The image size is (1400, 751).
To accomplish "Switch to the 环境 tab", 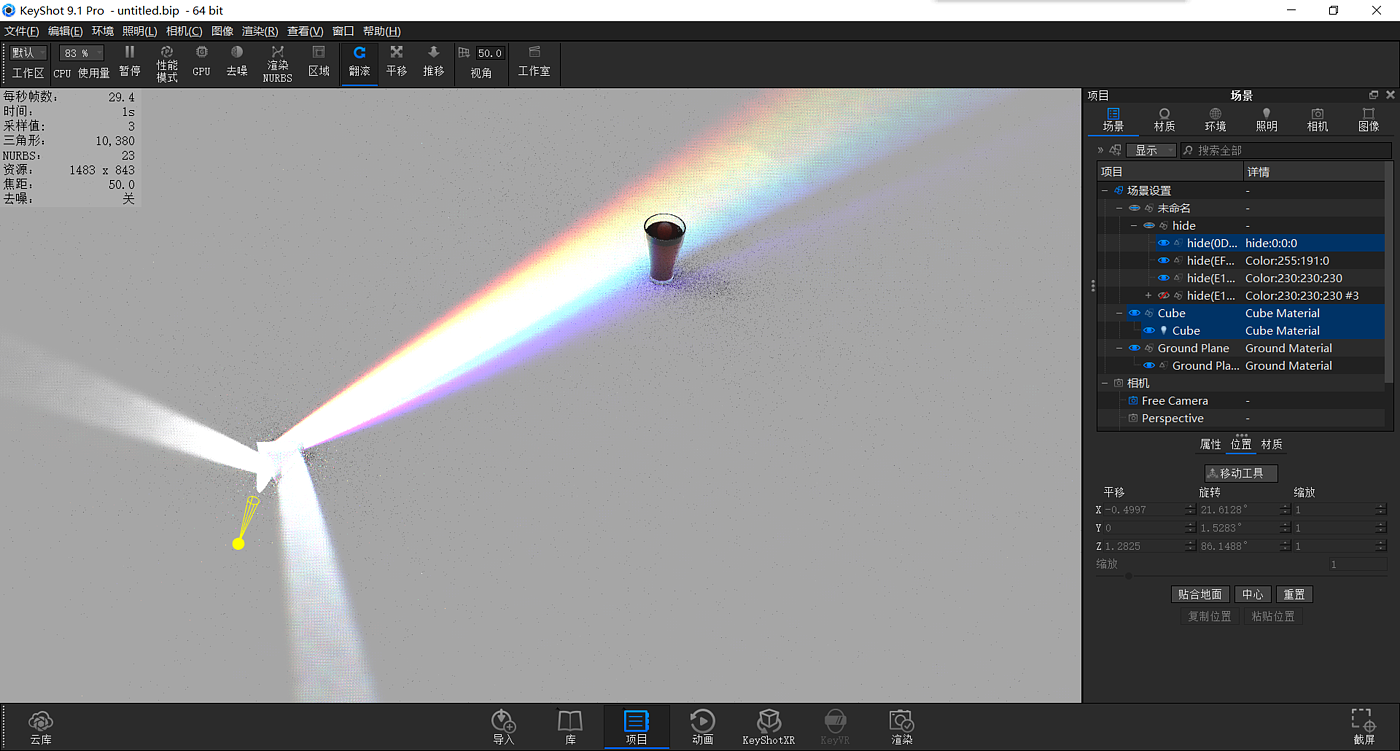I will (x=1215, y=120).
